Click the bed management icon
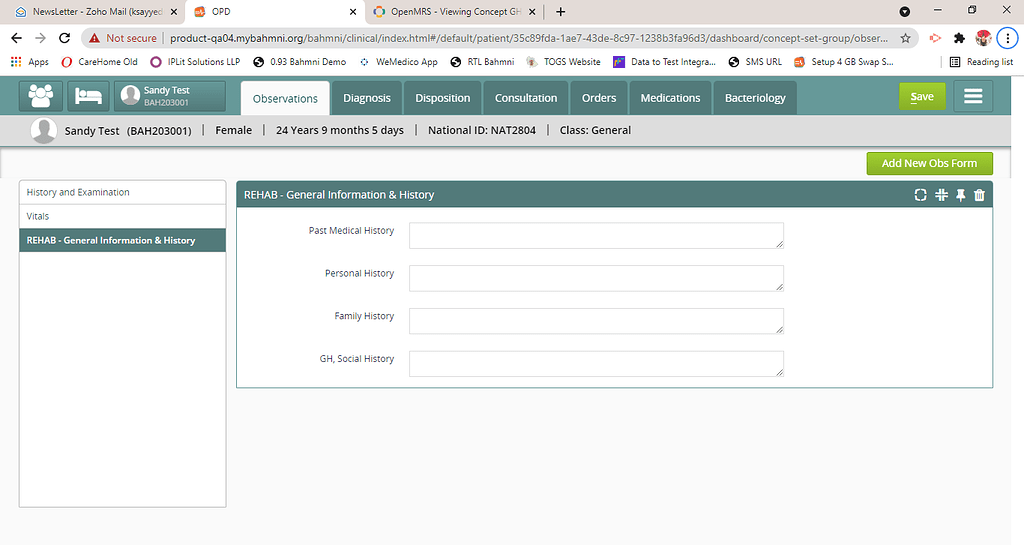 89,96
